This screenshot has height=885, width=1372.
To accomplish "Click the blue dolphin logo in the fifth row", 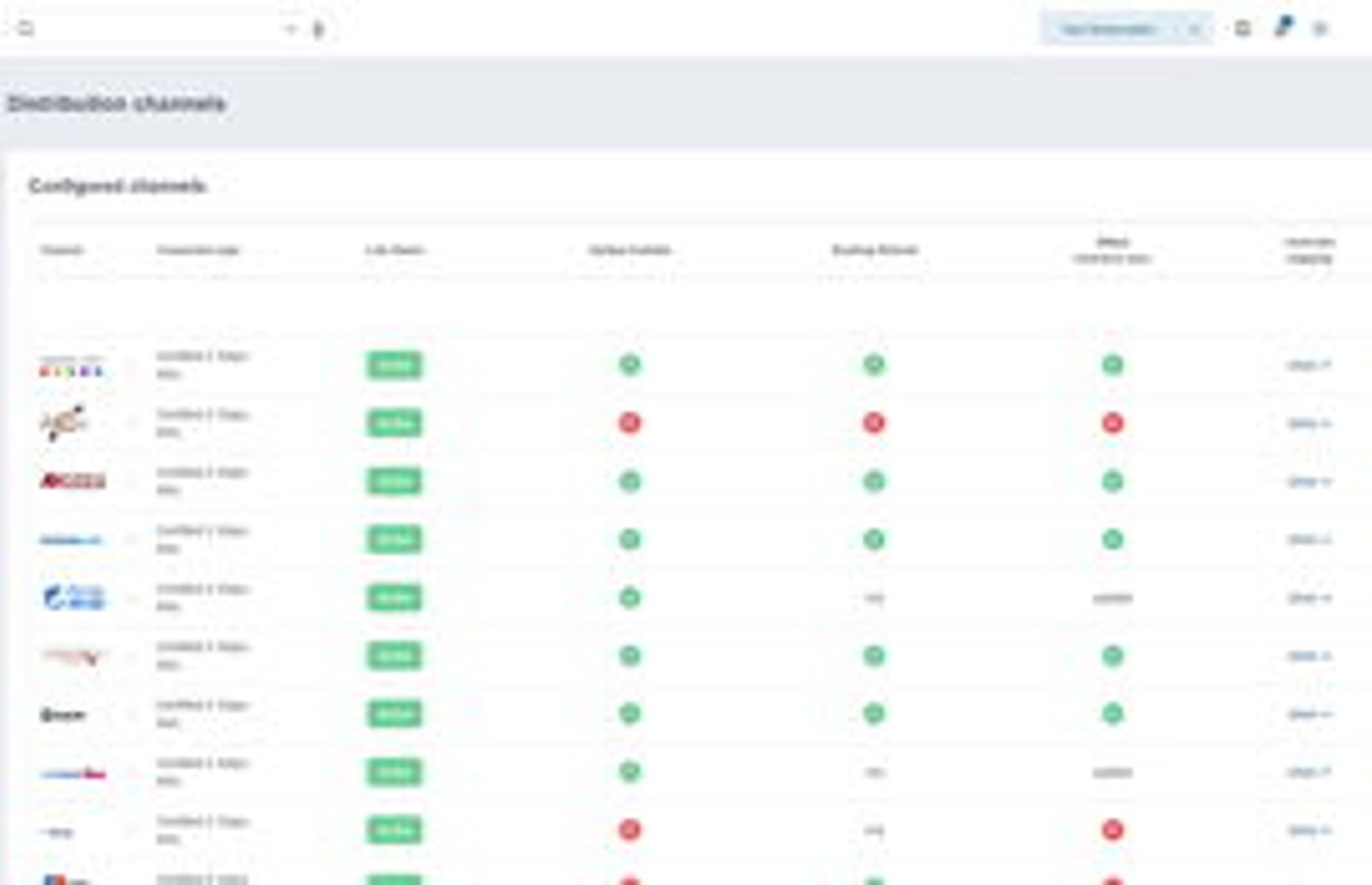I will pyautogui.click(x=74, y=597).
